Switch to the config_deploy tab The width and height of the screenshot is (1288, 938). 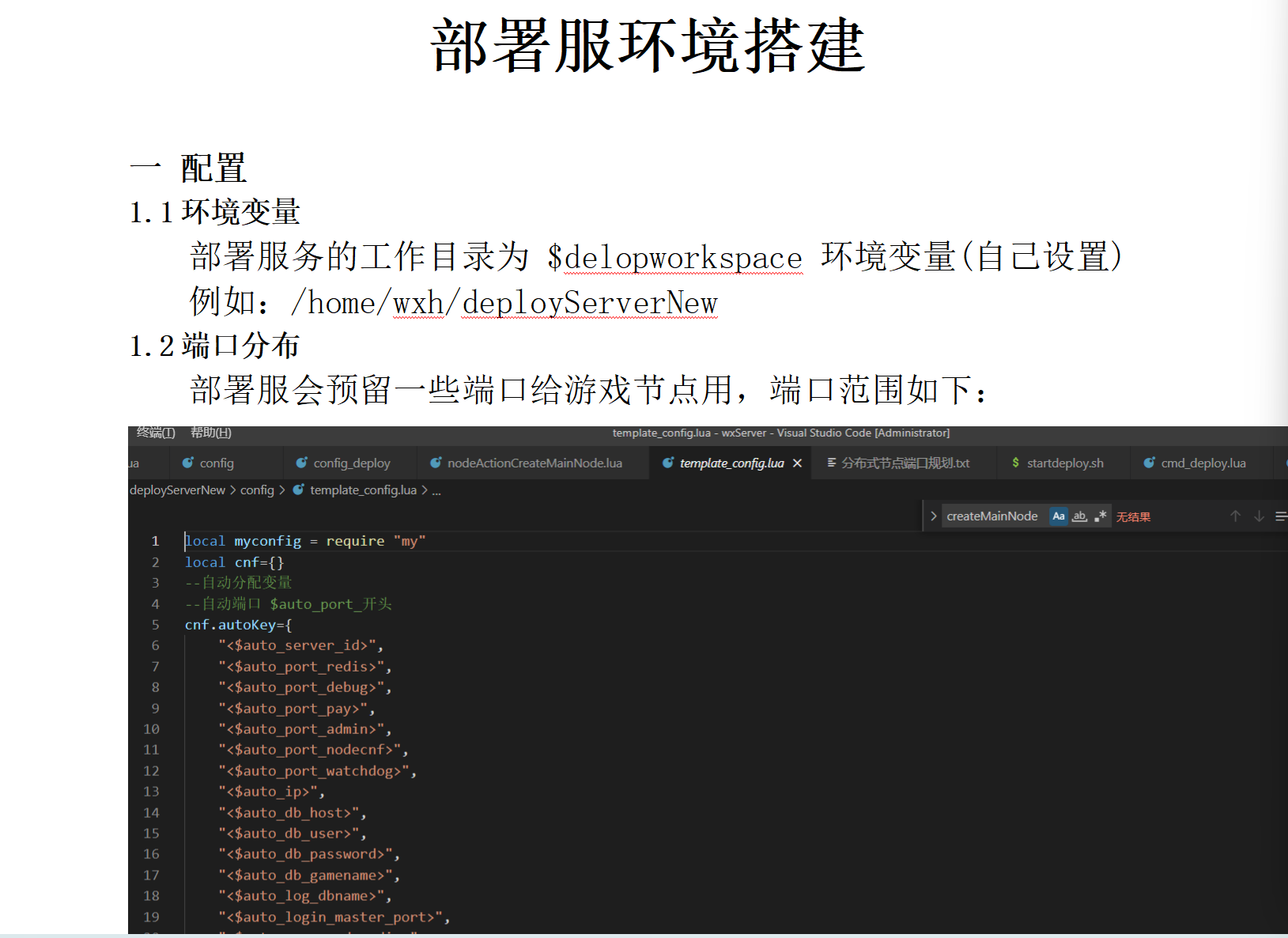tap(352, 463)
